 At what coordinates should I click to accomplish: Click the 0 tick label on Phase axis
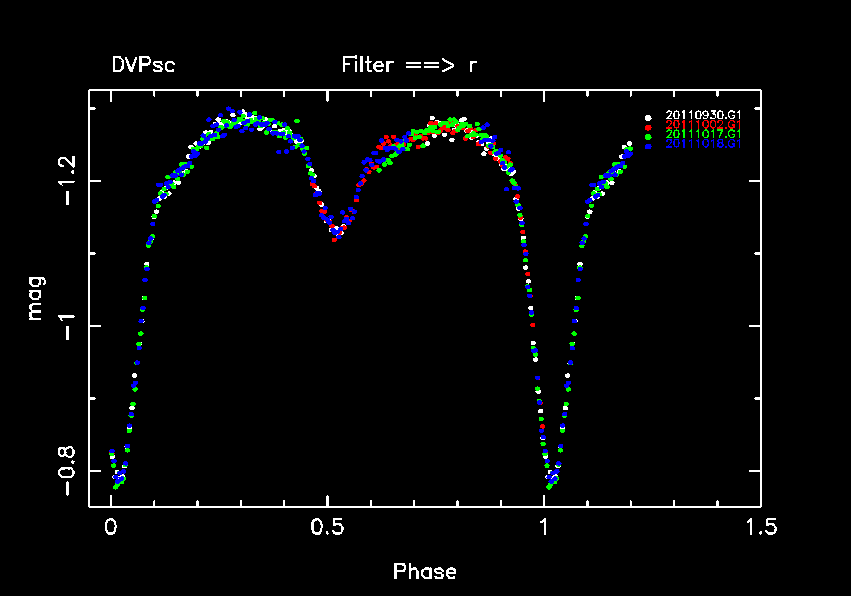point(111,527)
